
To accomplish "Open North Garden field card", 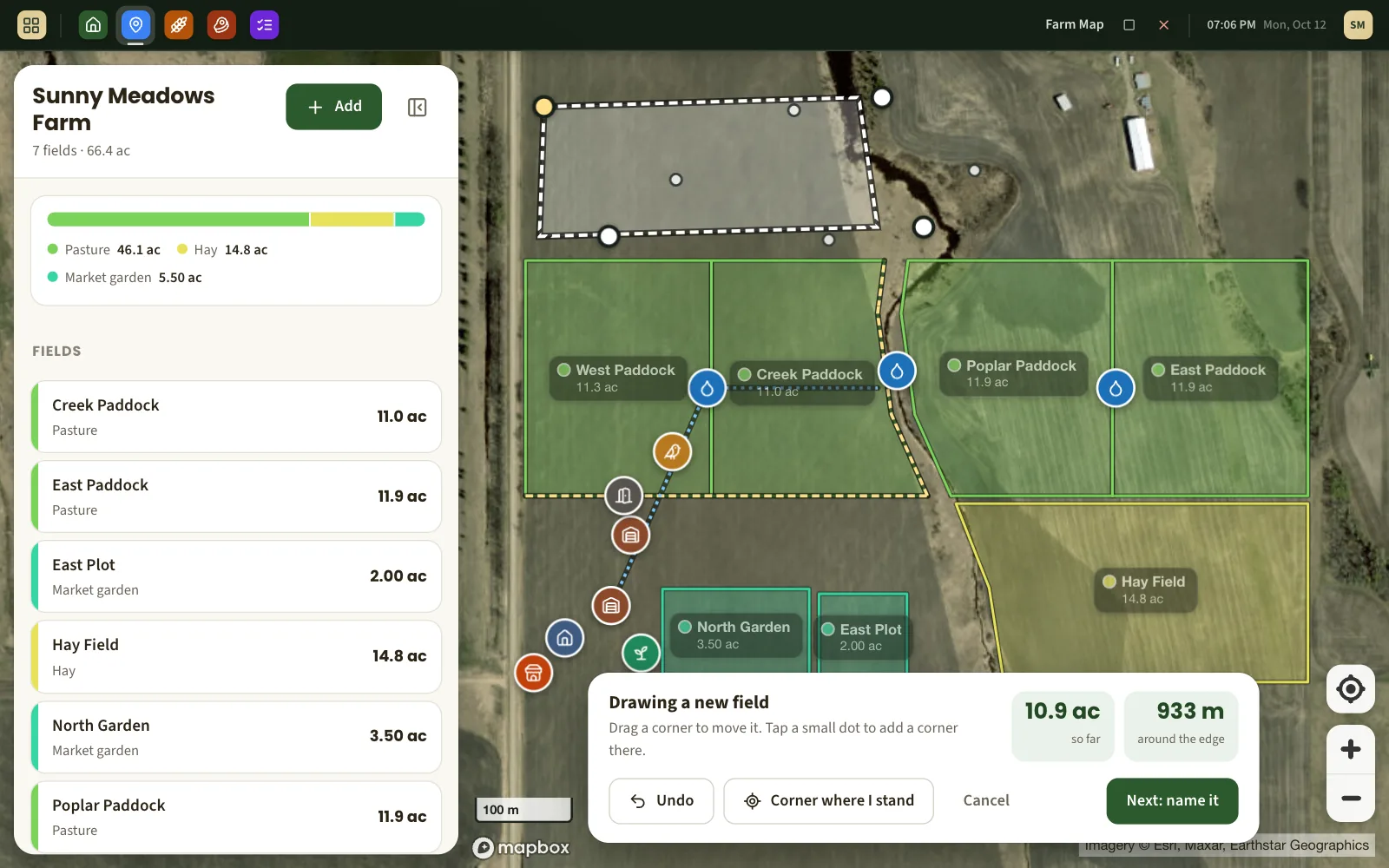I will pyautogui.click(x=236, y=737).
